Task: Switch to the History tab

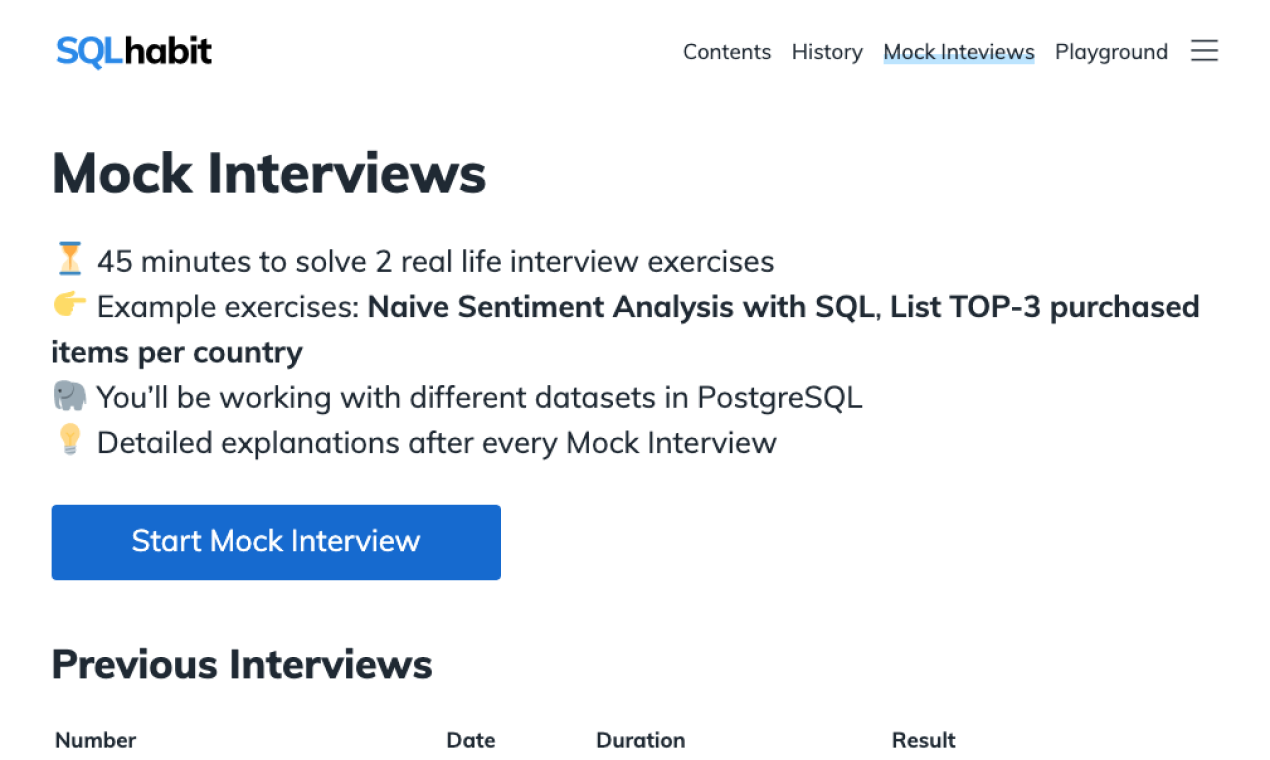Action: [827, 51]
